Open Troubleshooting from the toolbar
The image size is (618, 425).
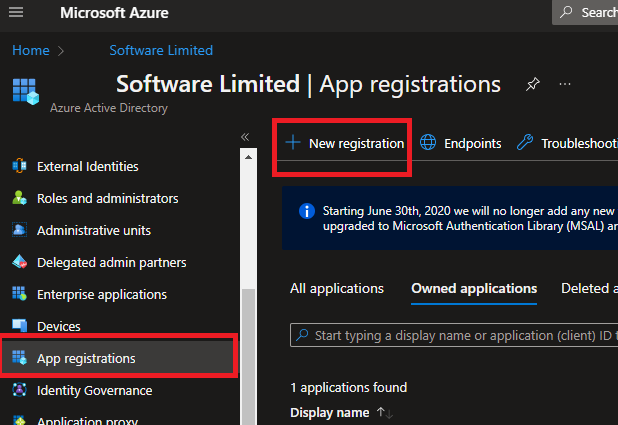(567, 143)
